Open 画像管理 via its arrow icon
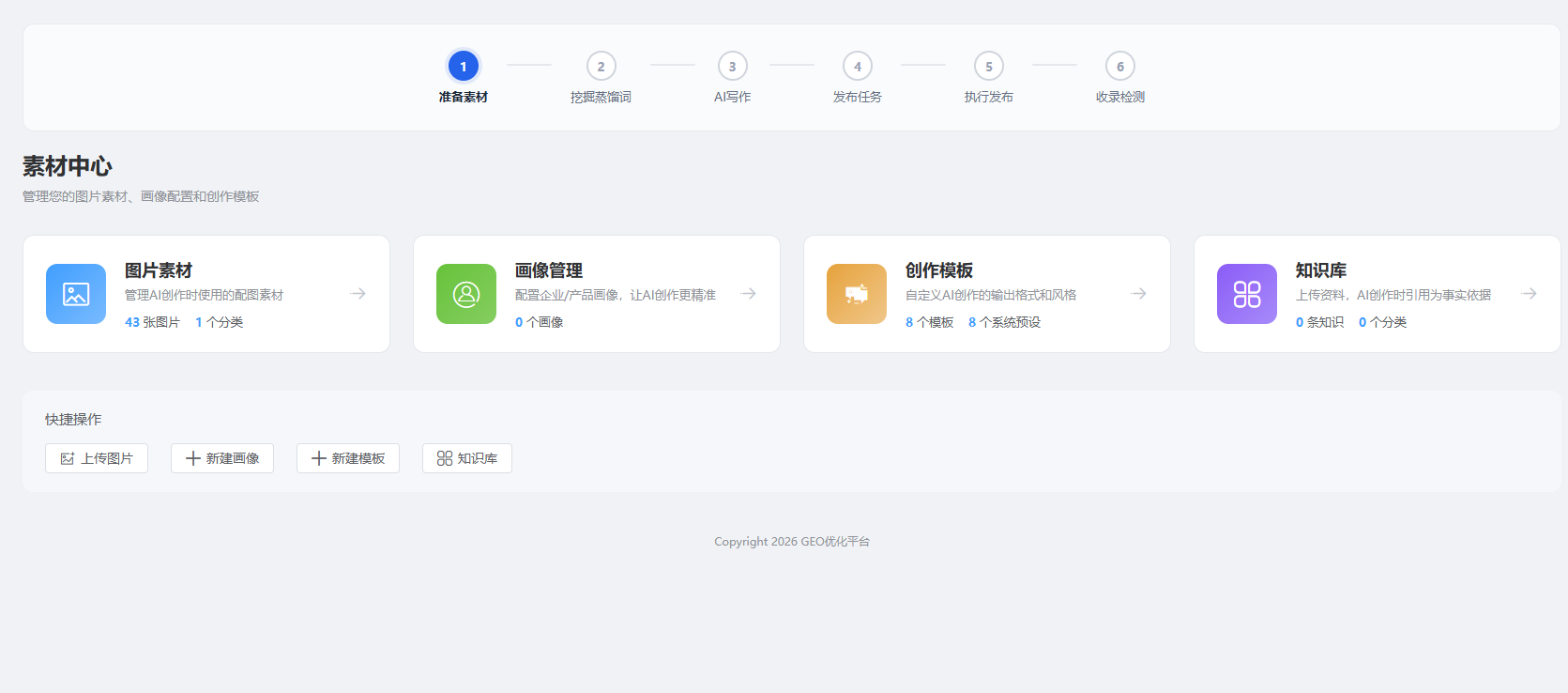 (x=749, y=294)
